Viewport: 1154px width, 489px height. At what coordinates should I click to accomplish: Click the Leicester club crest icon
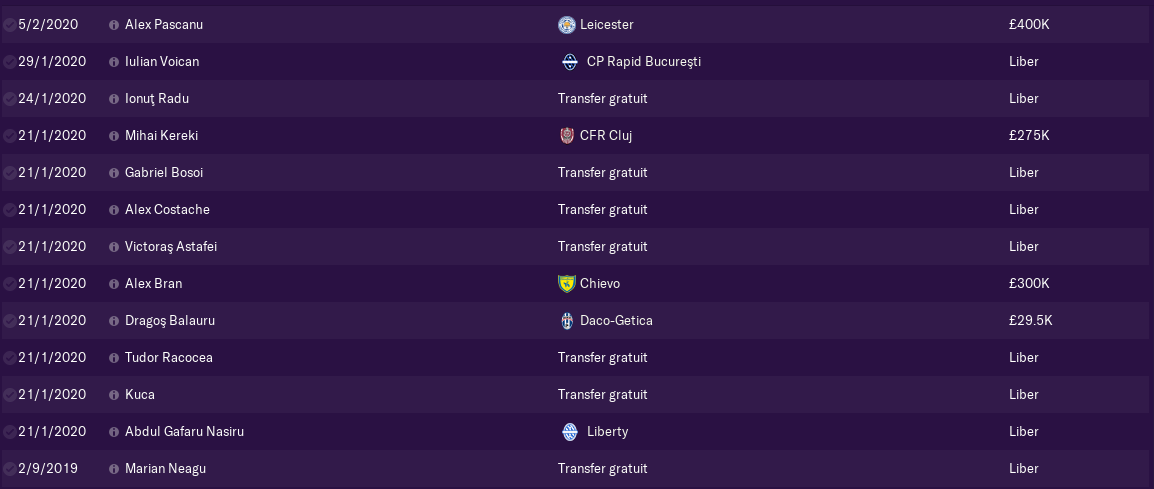(x=566, y=25)
